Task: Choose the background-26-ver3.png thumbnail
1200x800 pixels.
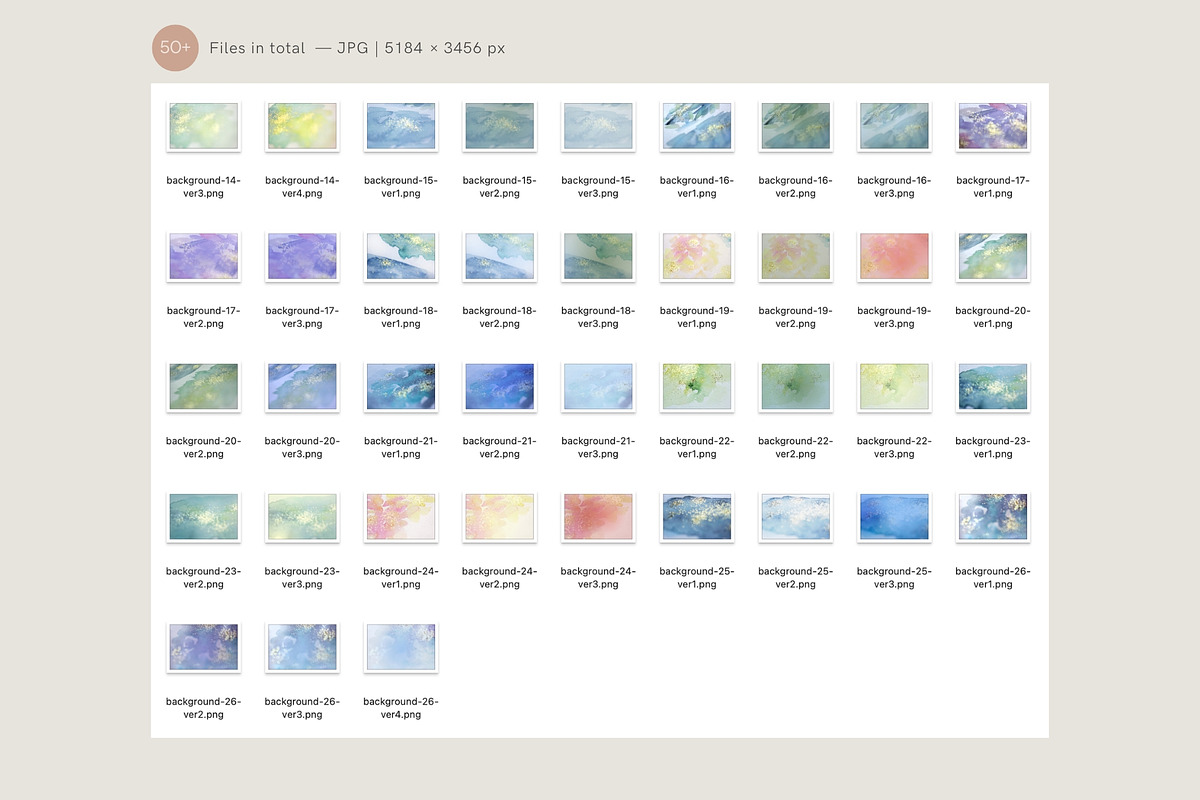Action: pos(302,647)
